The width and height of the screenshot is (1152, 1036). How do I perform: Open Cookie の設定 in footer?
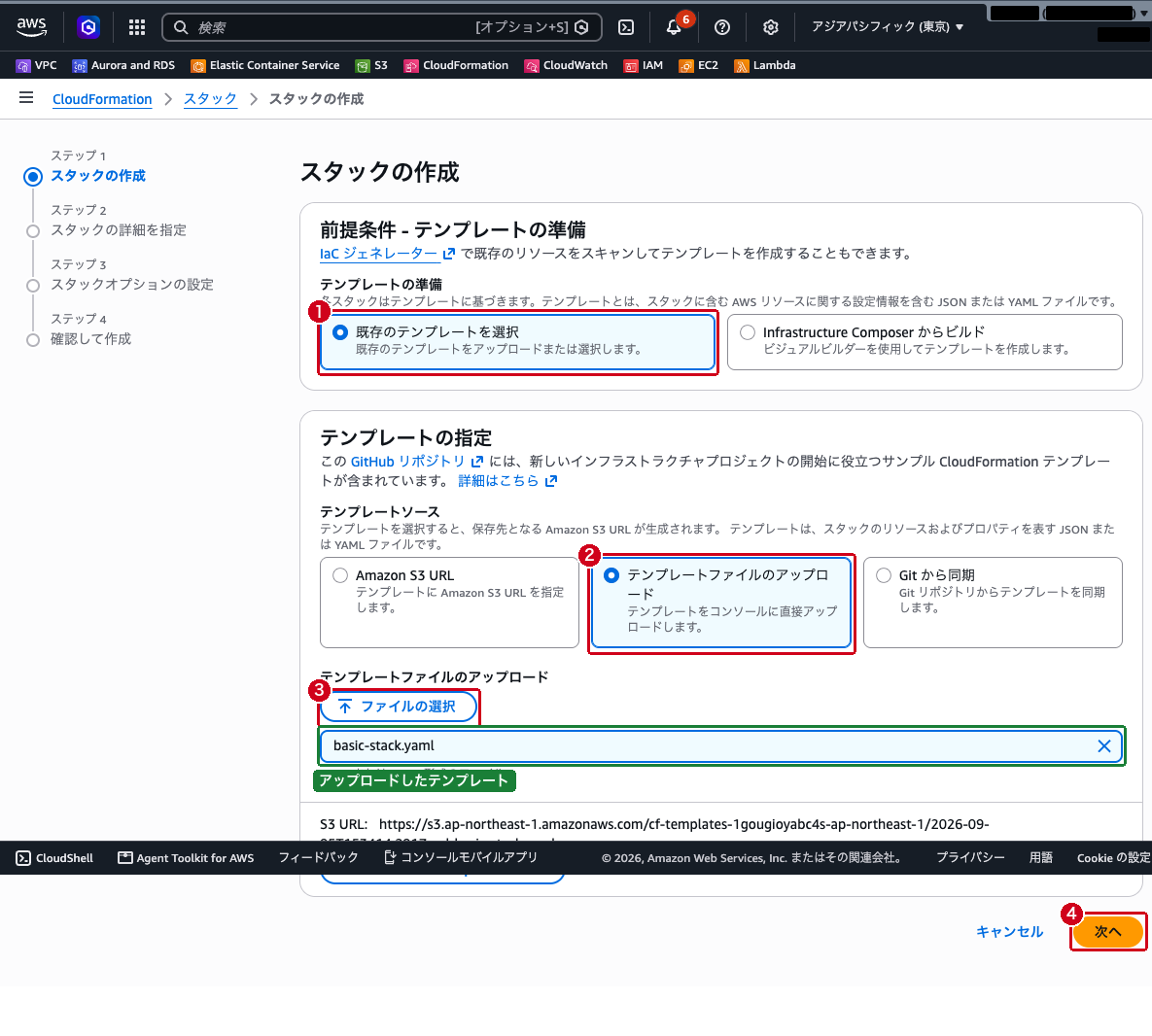1114,857
